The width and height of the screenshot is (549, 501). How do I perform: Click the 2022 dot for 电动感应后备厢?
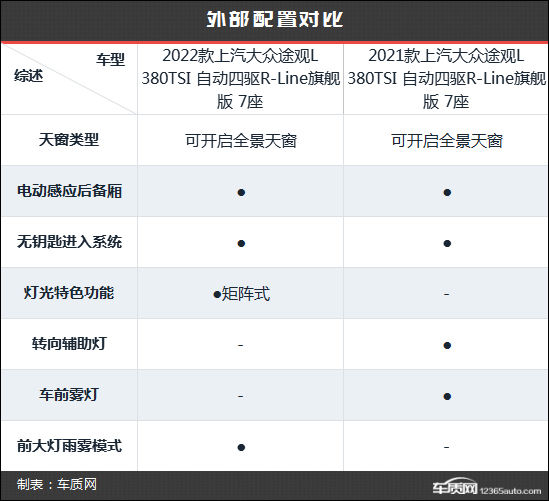point(241,192)
